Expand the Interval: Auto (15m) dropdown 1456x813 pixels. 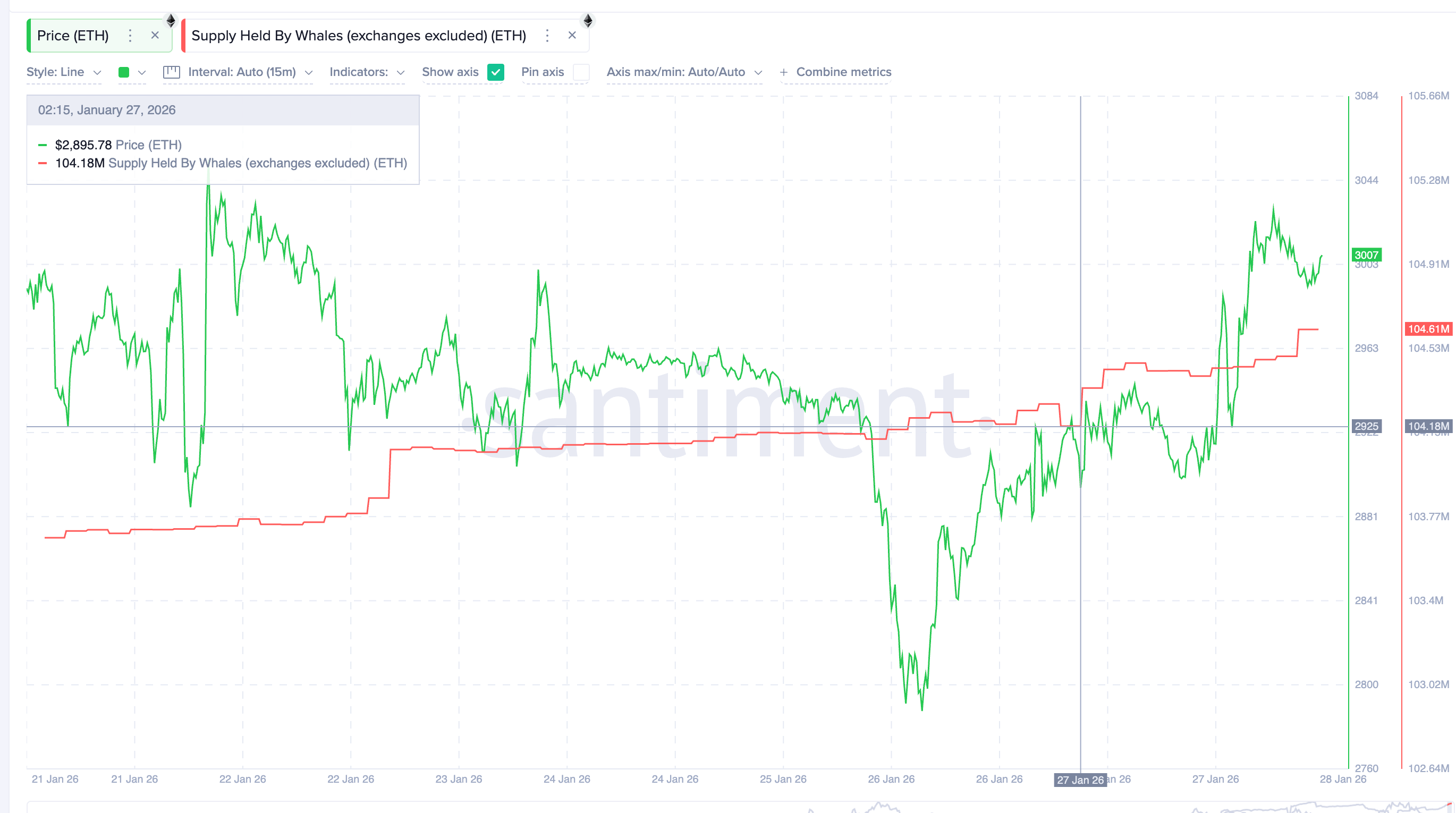coord(247,72)
